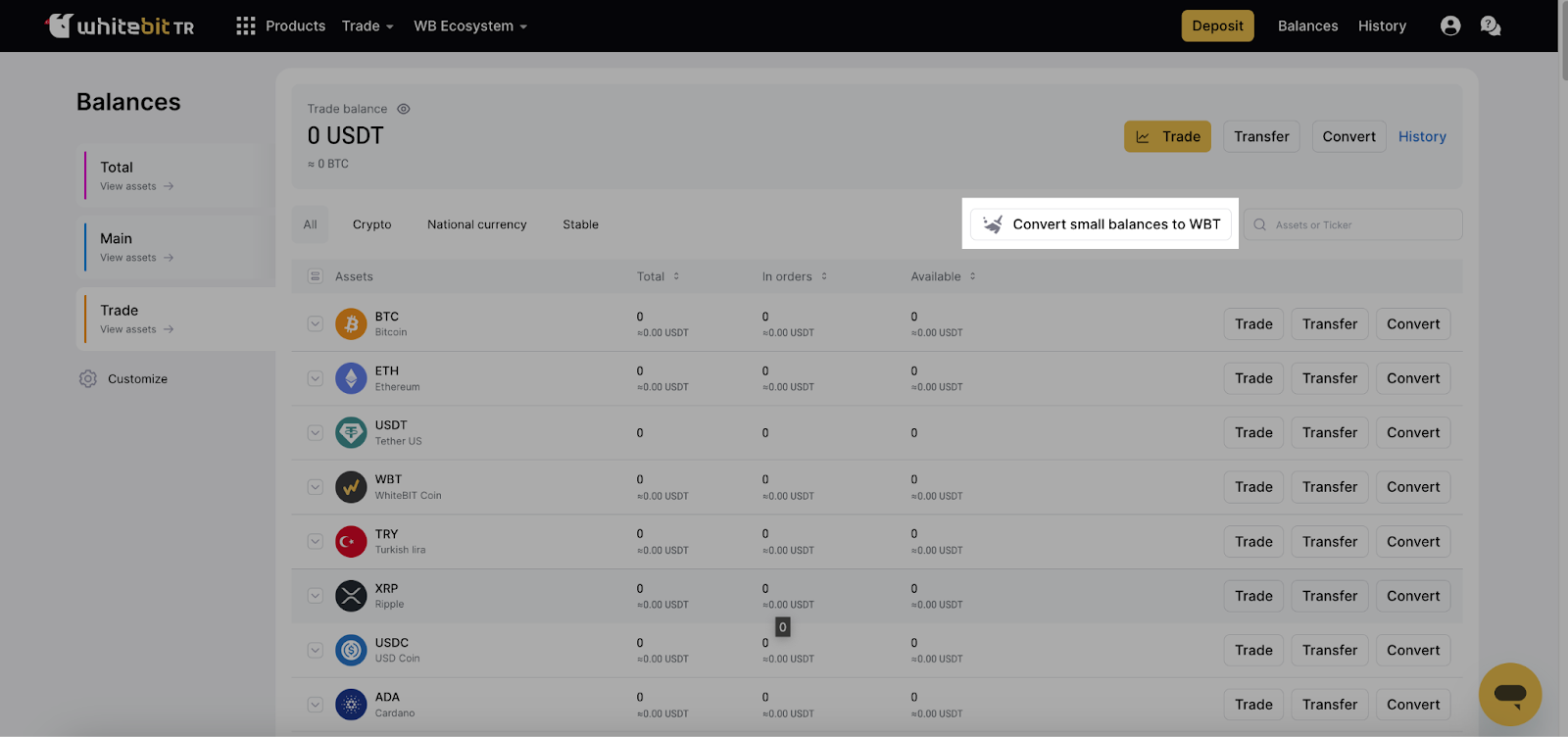Click the Ripple XRP coin icon
Screen dimensions: 1568x737
351,596
